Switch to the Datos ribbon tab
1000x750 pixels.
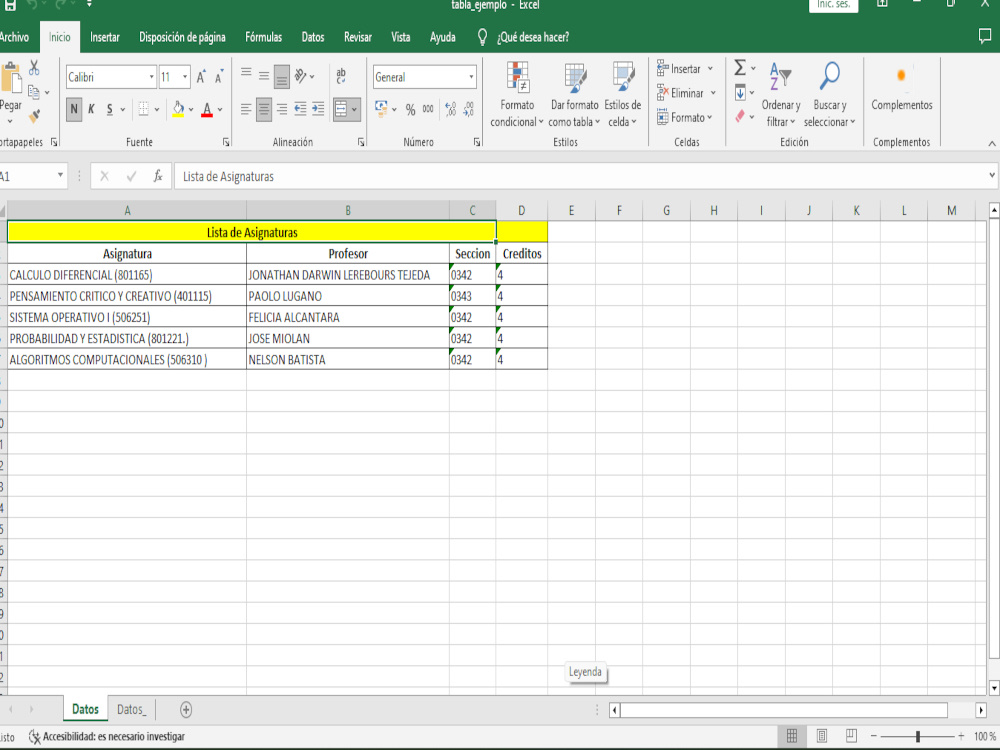click(x=312, y=37)
